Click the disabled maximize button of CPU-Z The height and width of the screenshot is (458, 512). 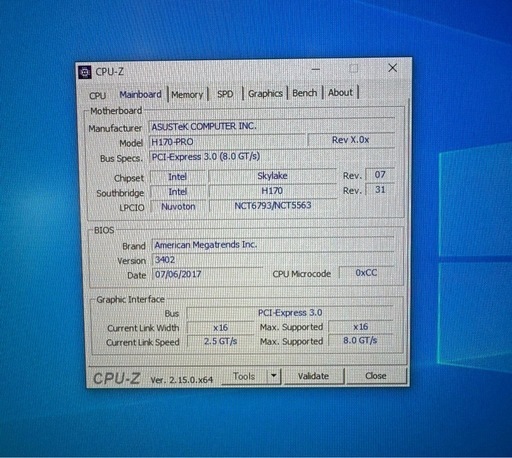tap(354, 69)
